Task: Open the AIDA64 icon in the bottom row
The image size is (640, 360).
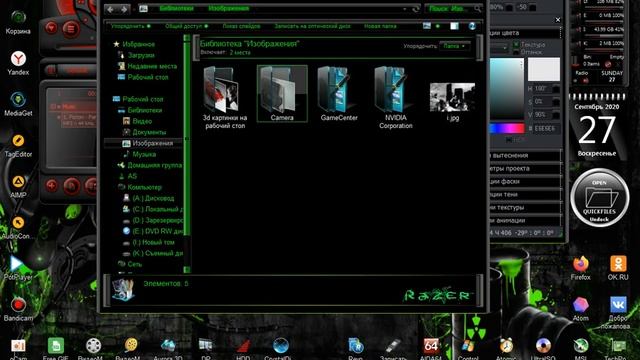Action: coord(431,349)
